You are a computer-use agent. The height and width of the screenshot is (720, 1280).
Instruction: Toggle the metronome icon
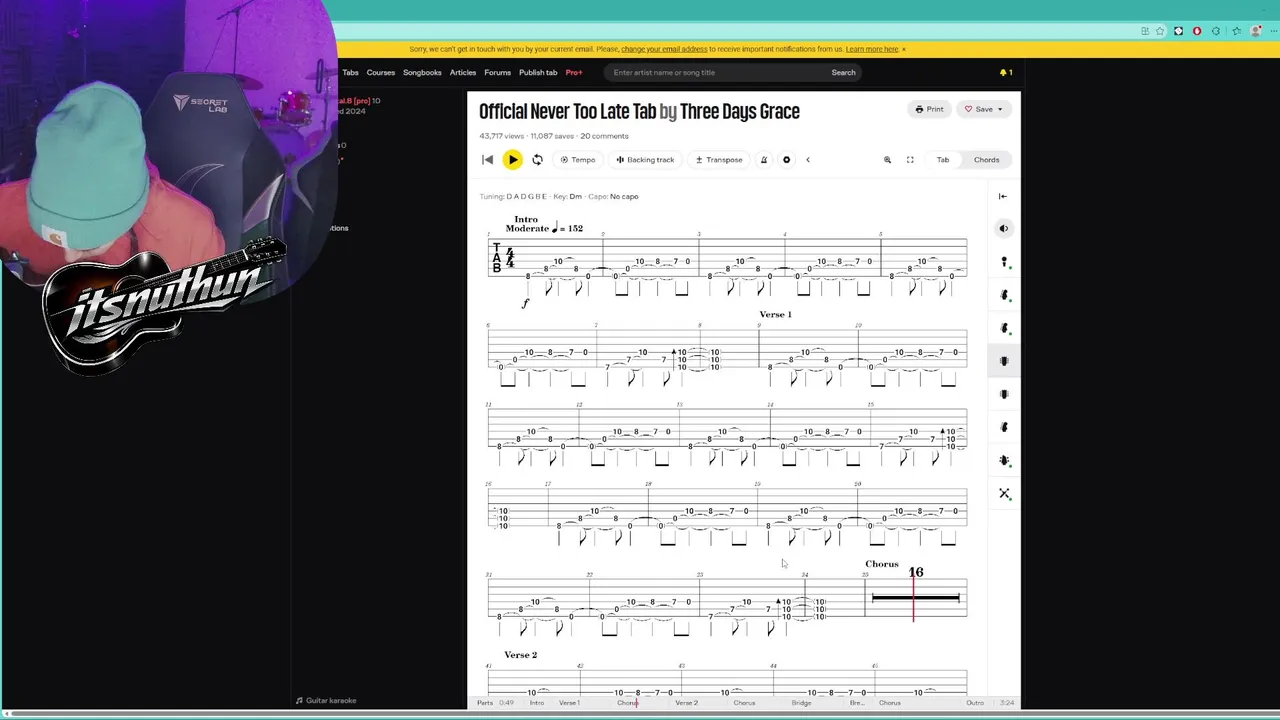coord(764,160)
